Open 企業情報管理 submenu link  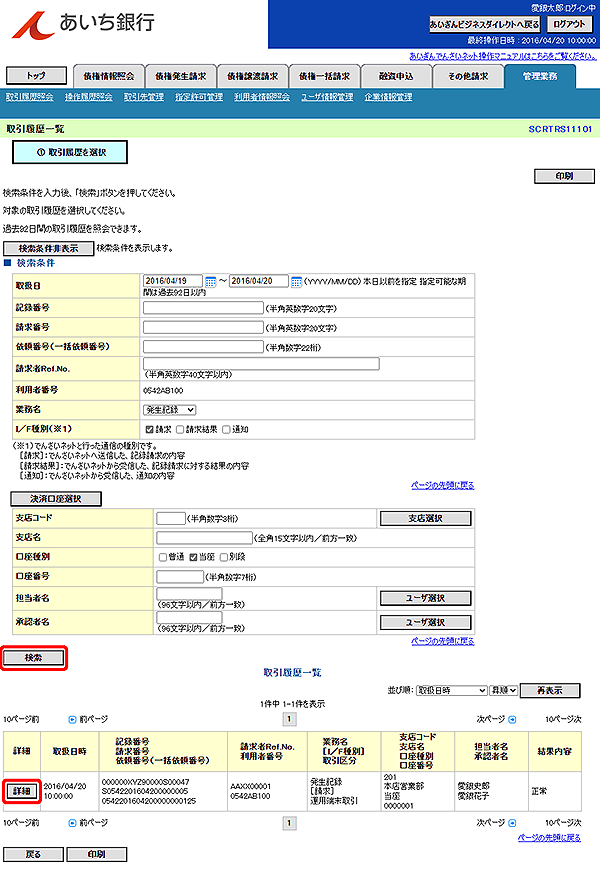coord(389,97)
